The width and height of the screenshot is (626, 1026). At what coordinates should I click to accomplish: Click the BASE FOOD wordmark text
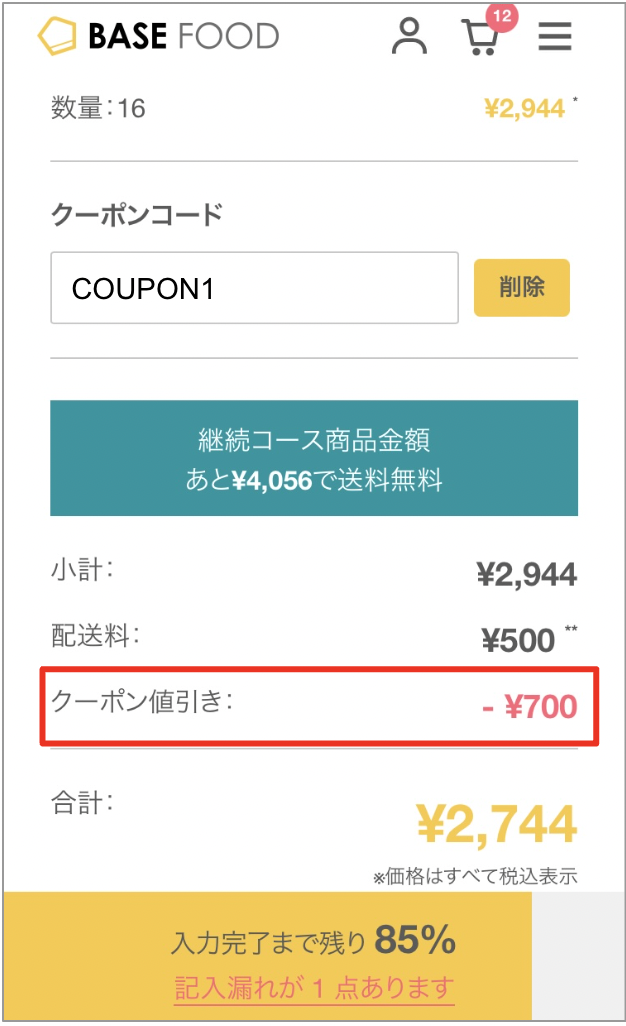coord(183,37)
